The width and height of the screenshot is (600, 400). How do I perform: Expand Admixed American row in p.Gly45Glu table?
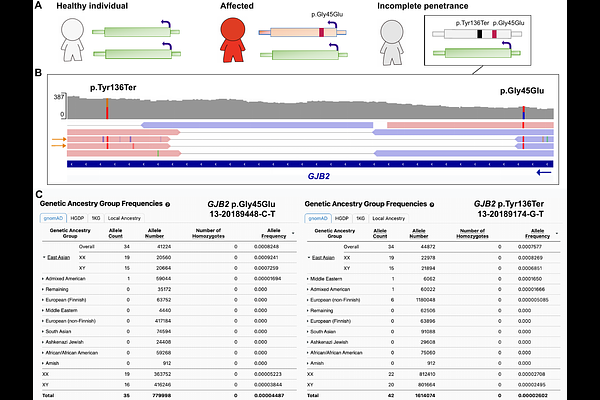pyautogui.click(x=43, y=279)
